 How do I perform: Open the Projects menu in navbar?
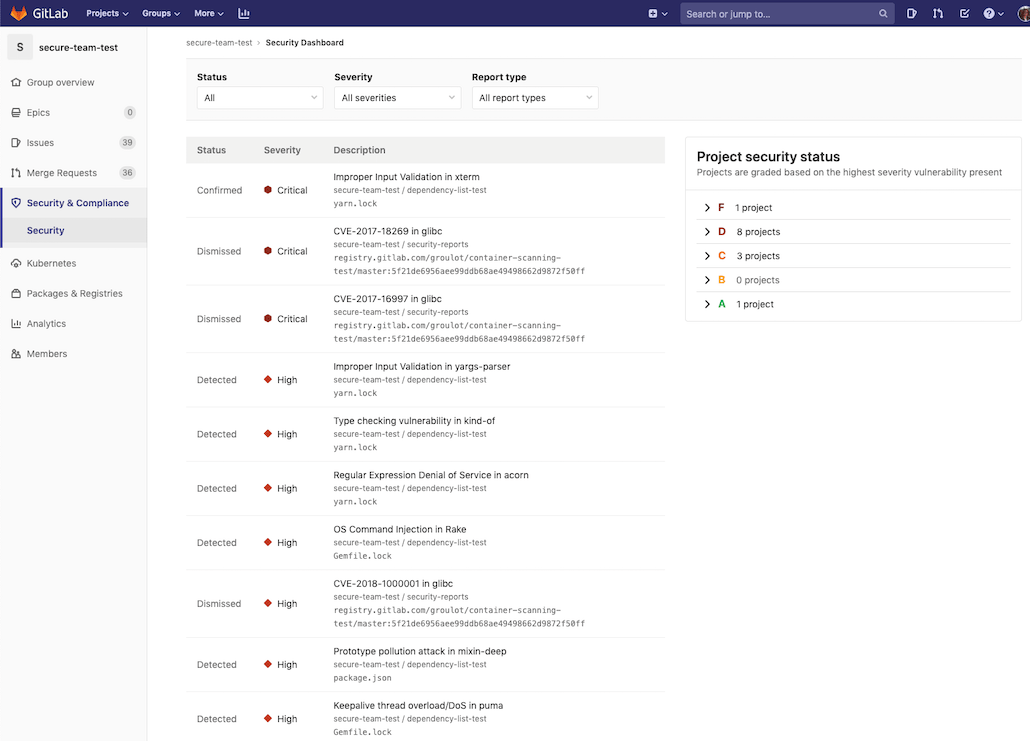pos(107,13)
